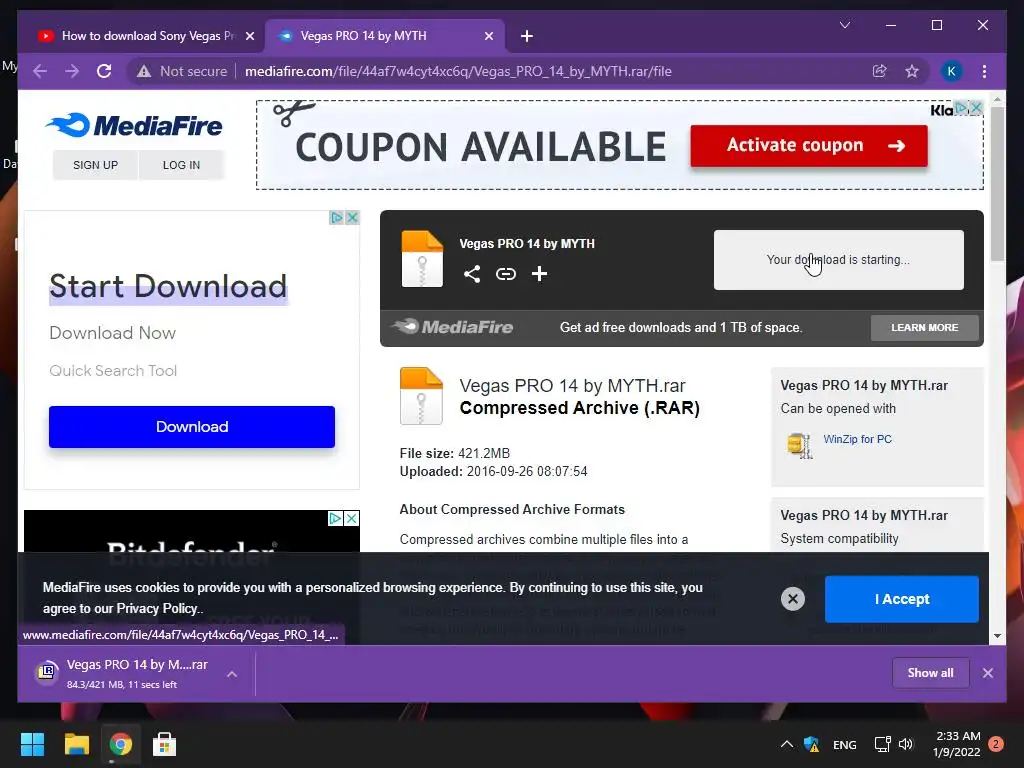Image resolution: width=1024 pixels, height=768 pixels.
Task: Select the Vegas PRO 14 by MYTH tab
Action: tap(385, 36)
